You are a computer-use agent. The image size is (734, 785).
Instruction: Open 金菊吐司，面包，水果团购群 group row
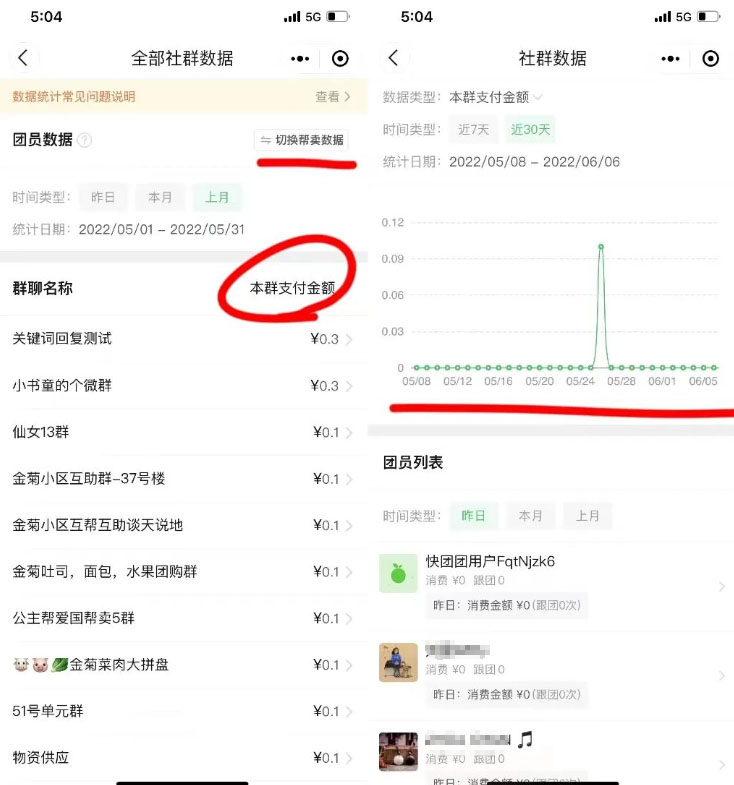coord(180,572)
